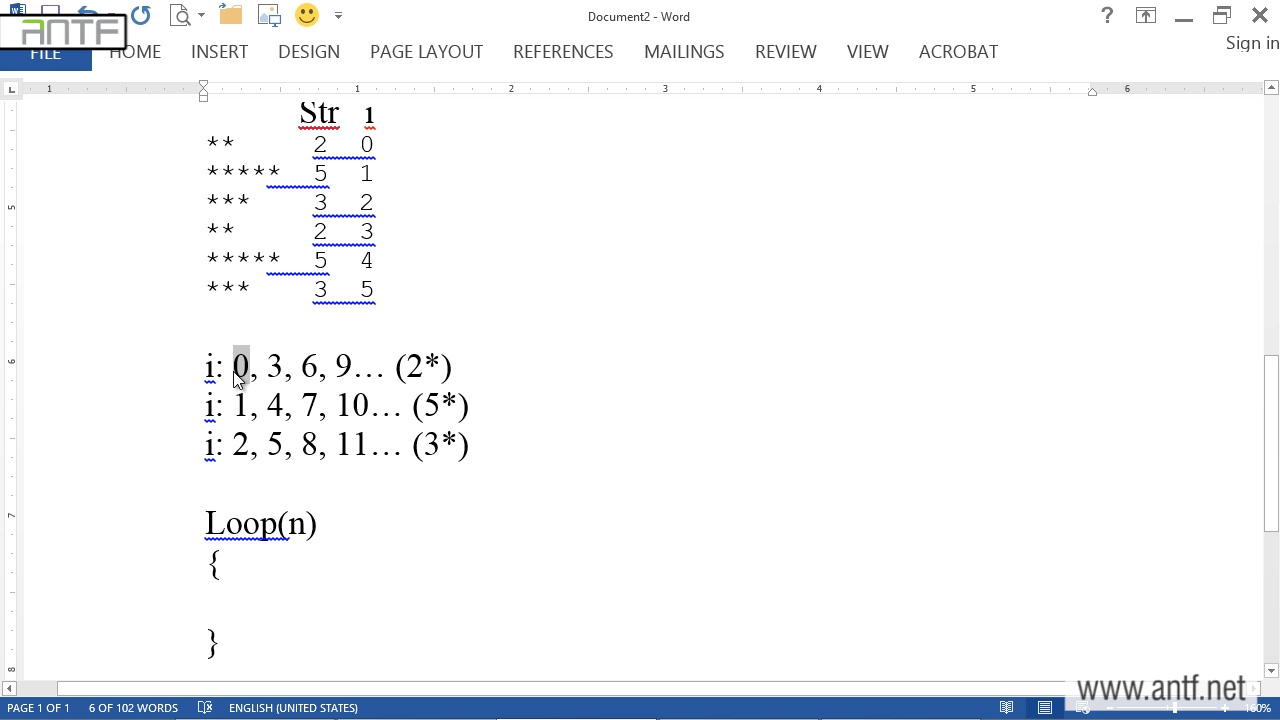Click the vertical scrollbar down arrow
This screenshot has height=720, width=1280.
click(x=1271, y=671)
